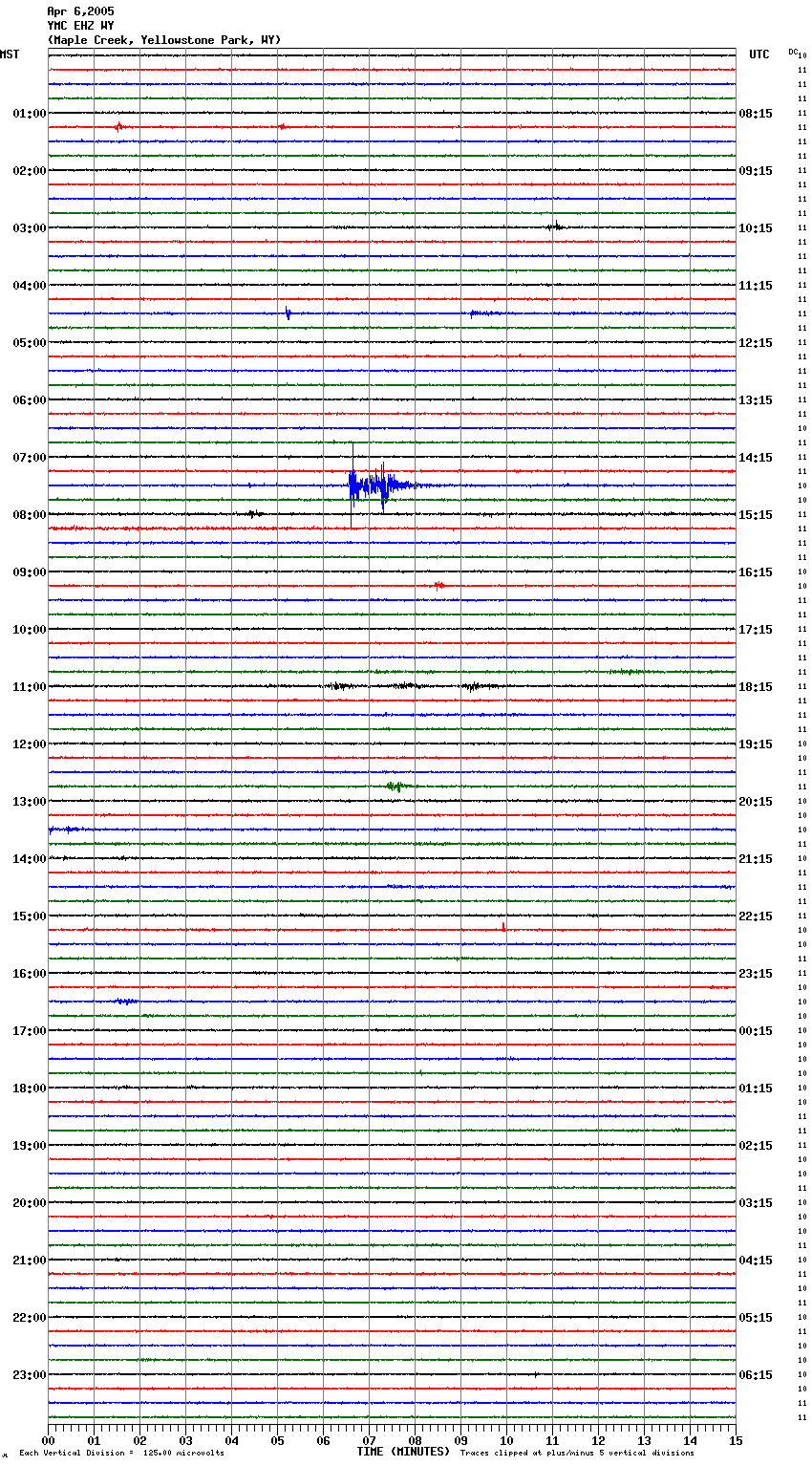Select the '13:00' MST hour label
812x1466 pixels.
tap(30, 802)
